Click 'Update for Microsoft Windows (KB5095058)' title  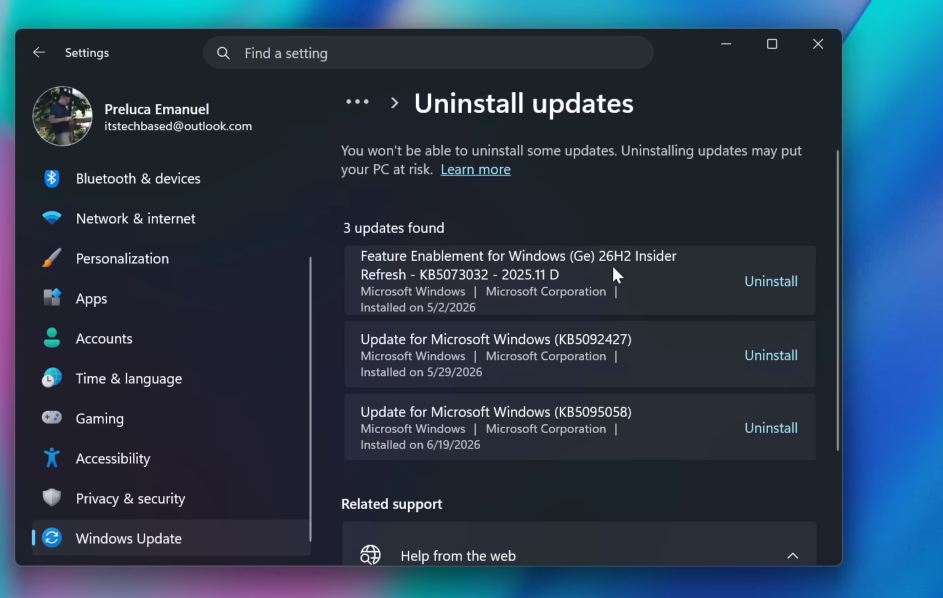point(496,412)
